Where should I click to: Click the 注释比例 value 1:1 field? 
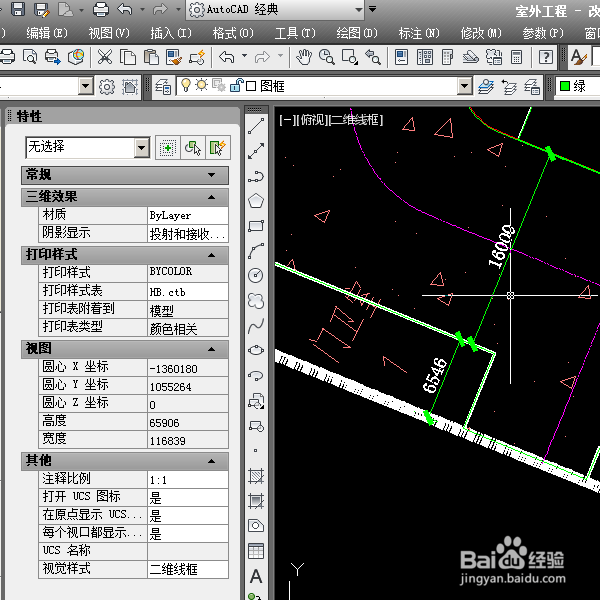pyautogui.click(x=188, y=479)
